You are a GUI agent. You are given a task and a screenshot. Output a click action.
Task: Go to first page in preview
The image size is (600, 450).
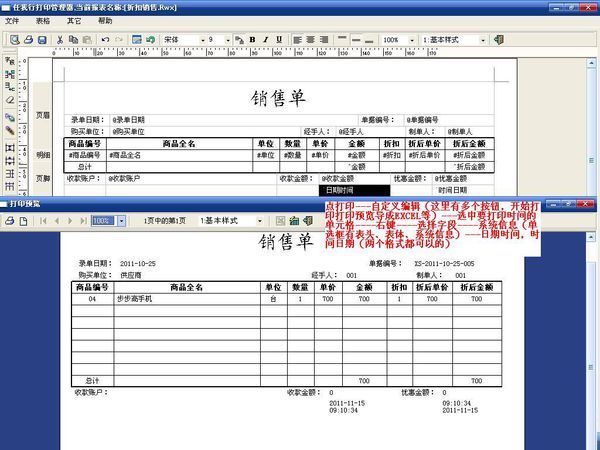click(x=43, y=221)
